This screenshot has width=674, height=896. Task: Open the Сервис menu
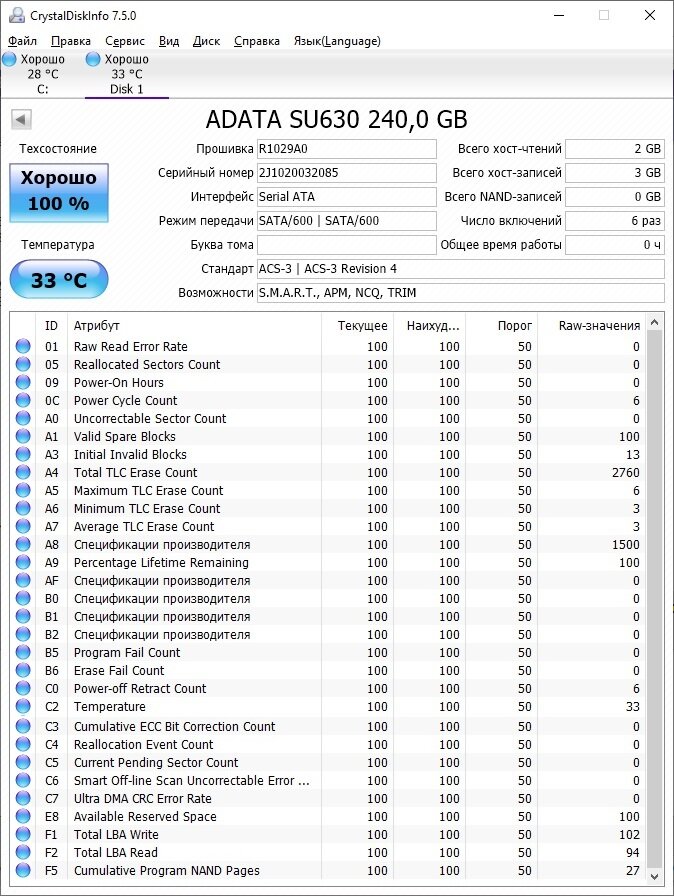pyautogui.click(x=125, y=41)
